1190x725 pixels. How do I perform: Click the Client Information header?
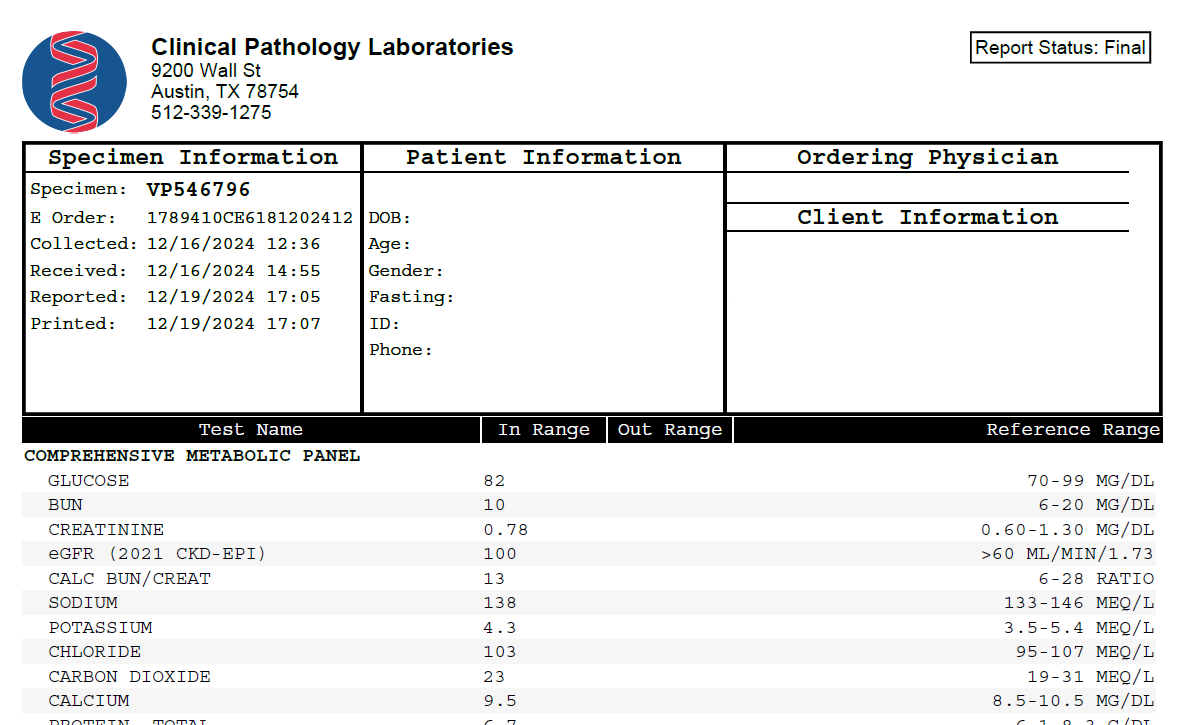pos(927,217)
